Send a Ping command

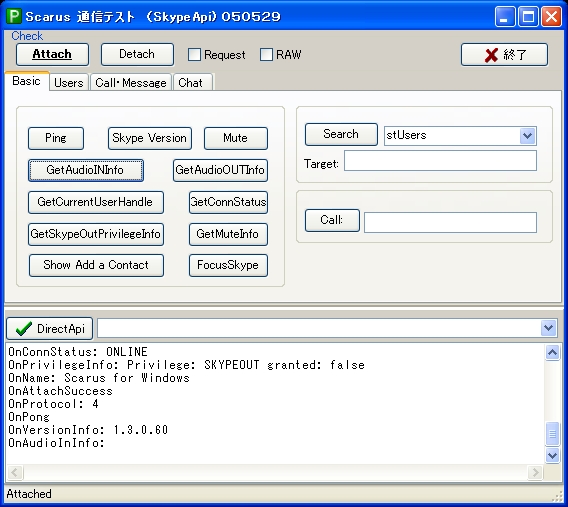tap(56, 138)
